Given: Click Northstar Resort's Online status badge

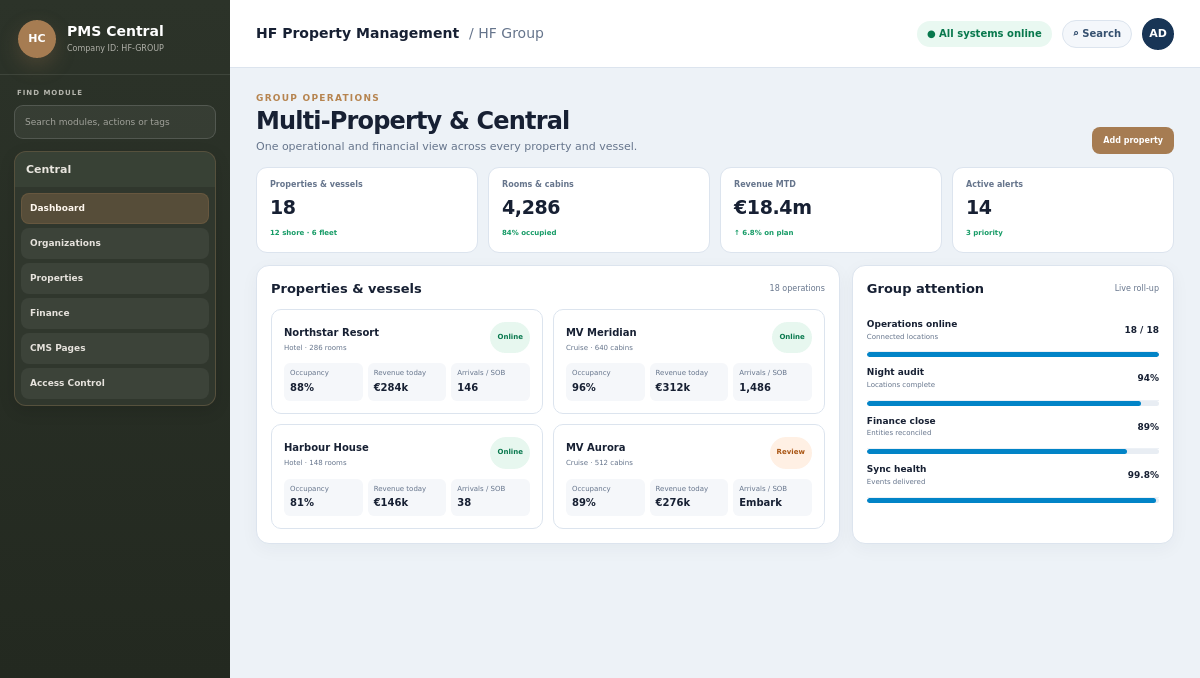Looking at the screenshot, I should coord(510,337).
